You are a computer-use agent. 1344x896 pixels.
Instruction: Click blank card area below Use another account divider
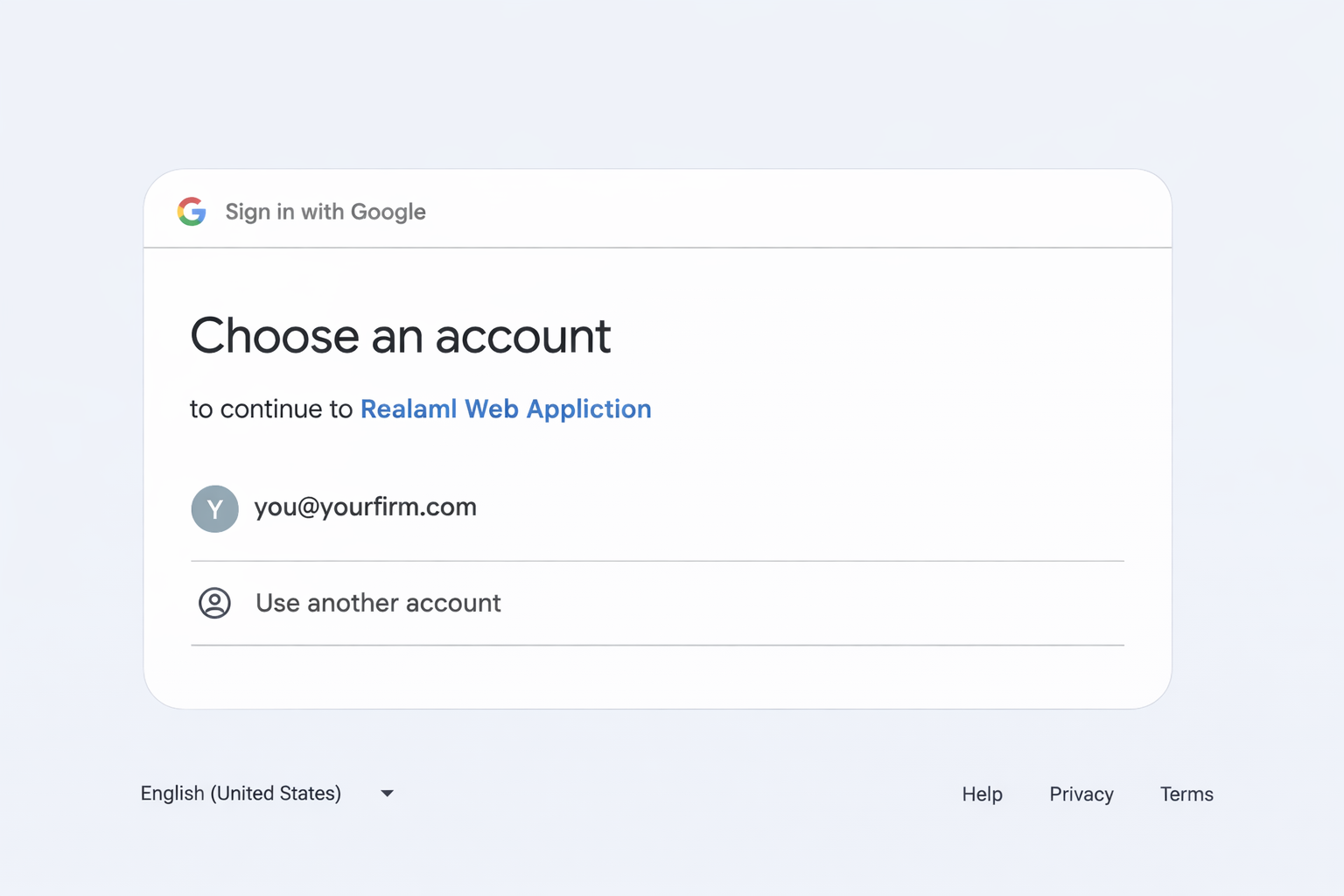pyautogui.click(x=656, y=677)
